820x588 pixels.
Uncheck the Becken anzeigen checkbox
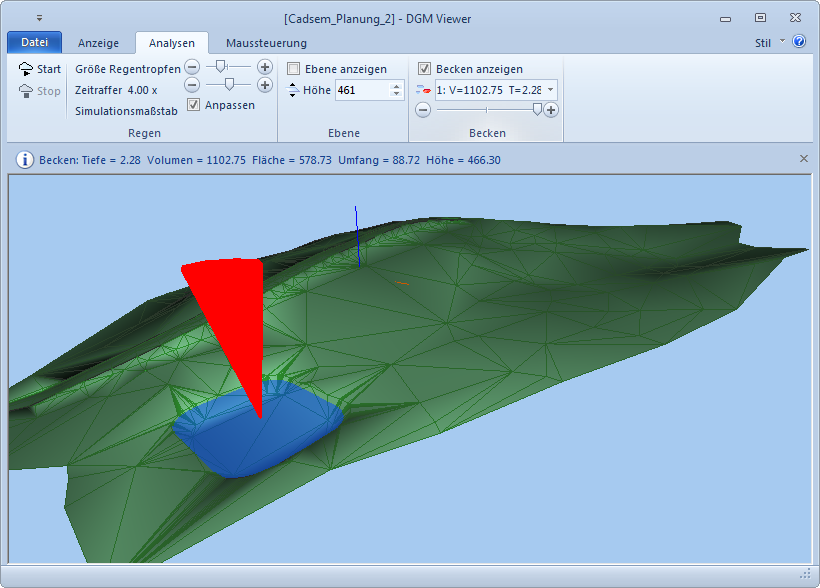(425, 69)
